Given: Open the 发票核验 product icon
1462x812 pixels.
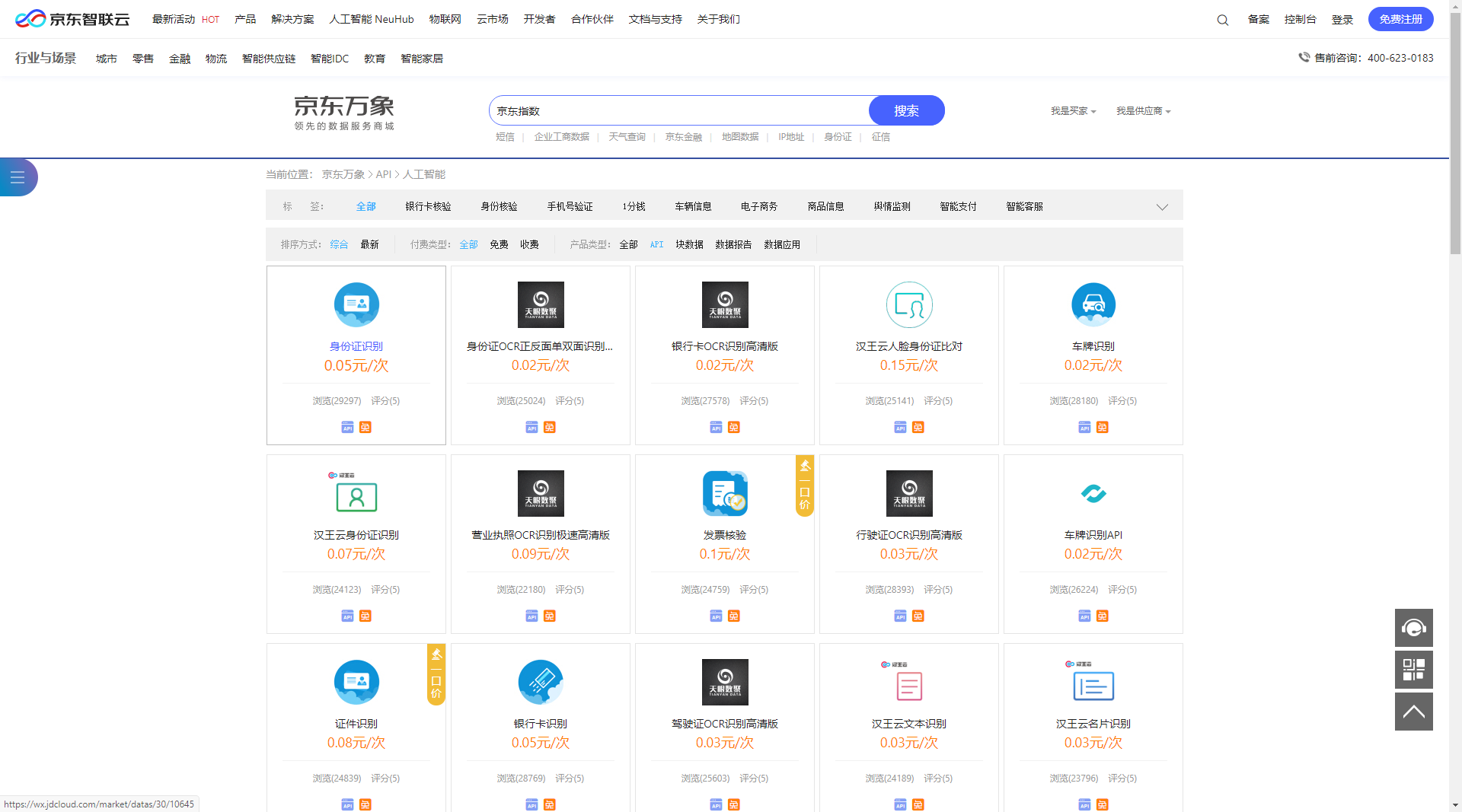Looking at the screenshot, I should tap(725, 493).
